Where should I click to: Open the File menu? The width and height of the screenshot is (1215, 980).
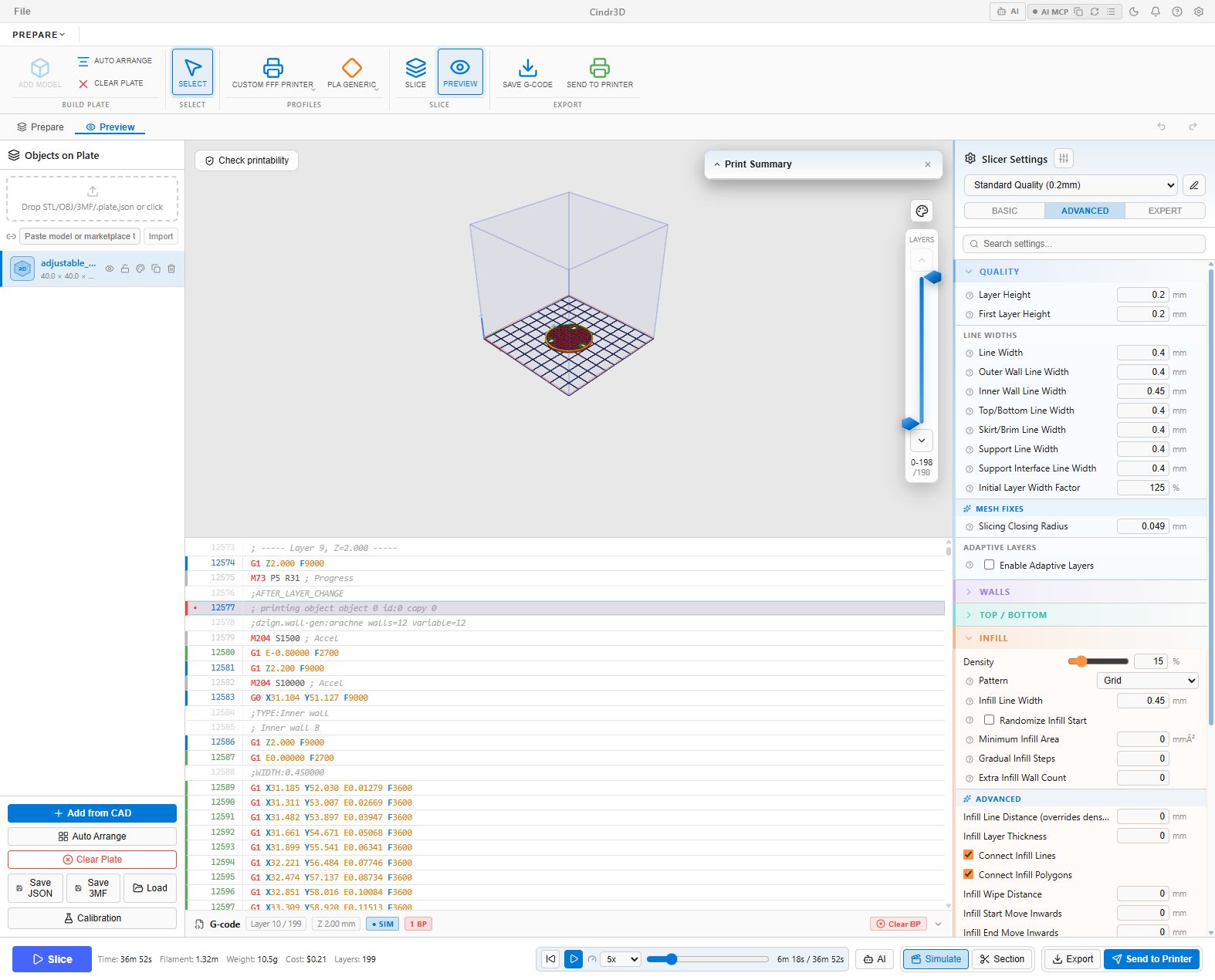[x=22, y=12]
